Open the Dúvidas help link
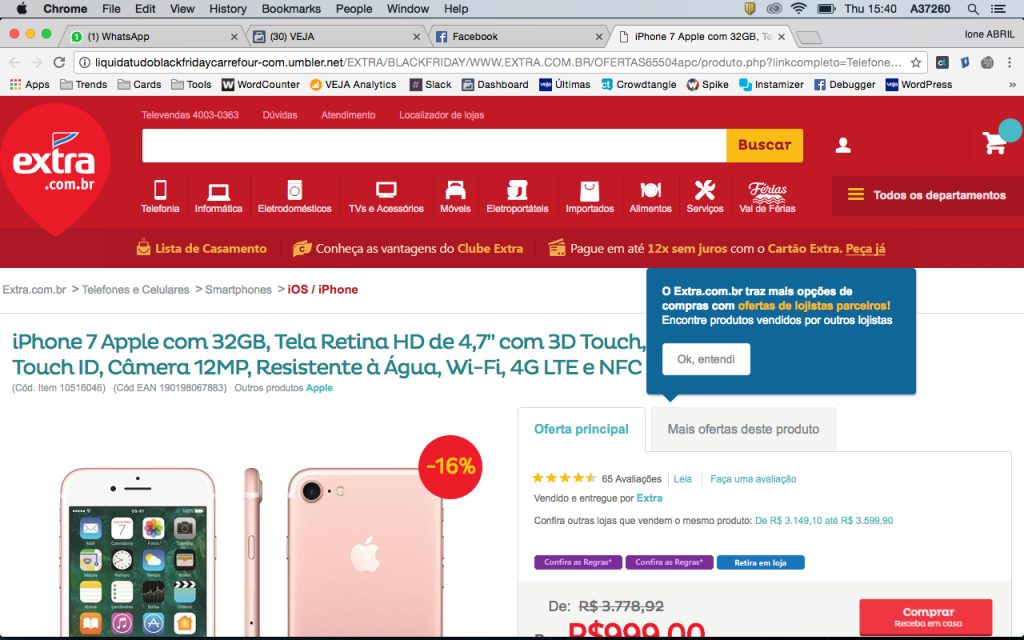 point(280,115)
